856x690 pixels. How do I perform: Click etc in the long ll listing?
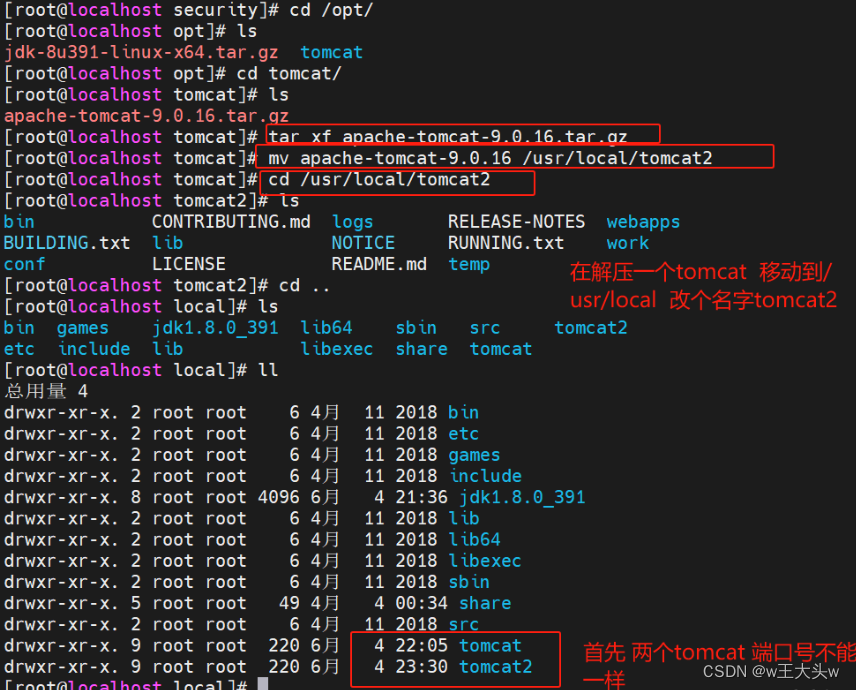point(463,433)
